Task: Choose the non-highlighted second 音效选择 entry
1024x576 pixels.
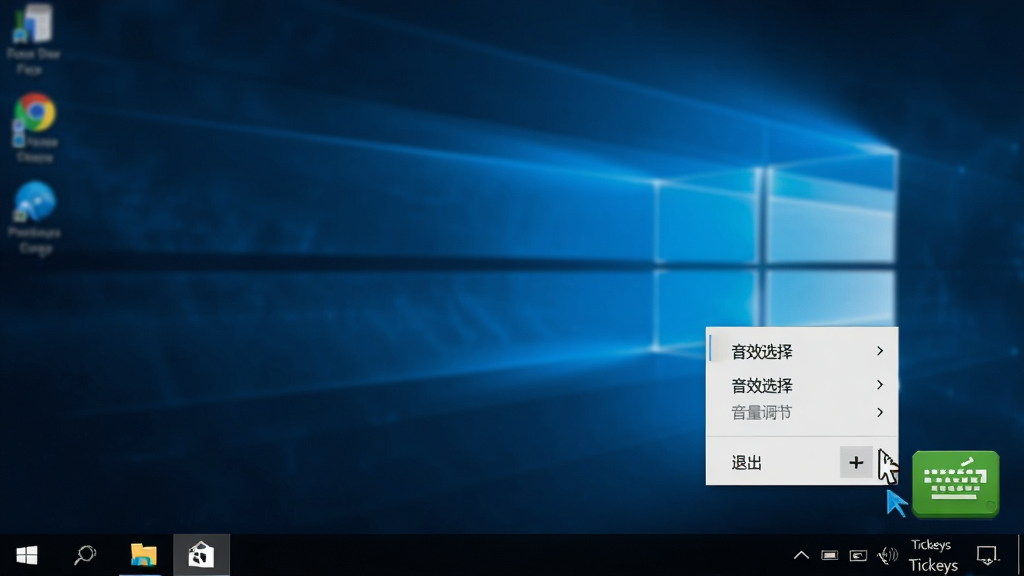Action: [802, 385]
